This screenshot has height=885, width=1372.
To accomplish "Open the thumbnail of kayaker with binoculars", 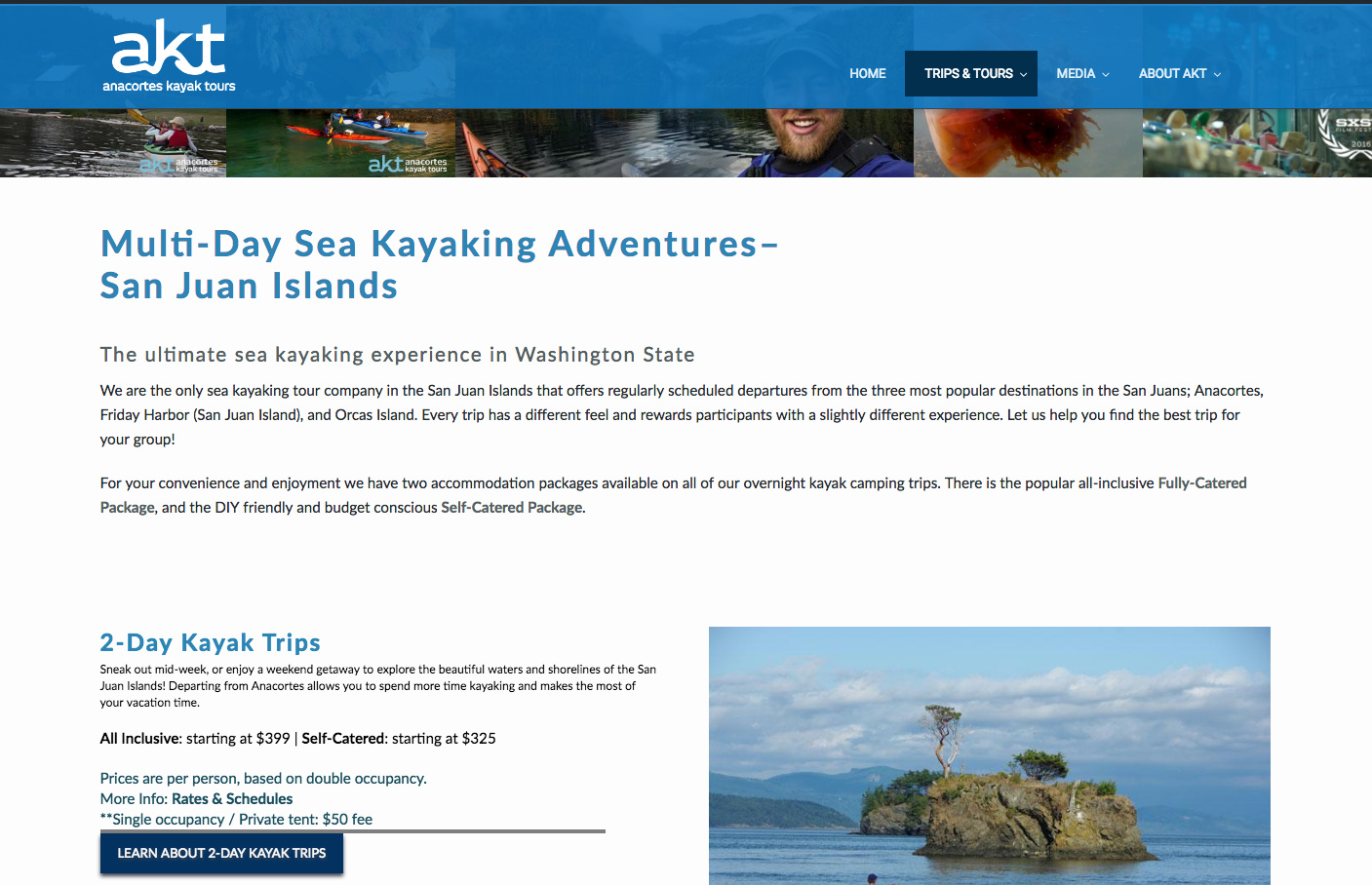I will coord(113,142).
